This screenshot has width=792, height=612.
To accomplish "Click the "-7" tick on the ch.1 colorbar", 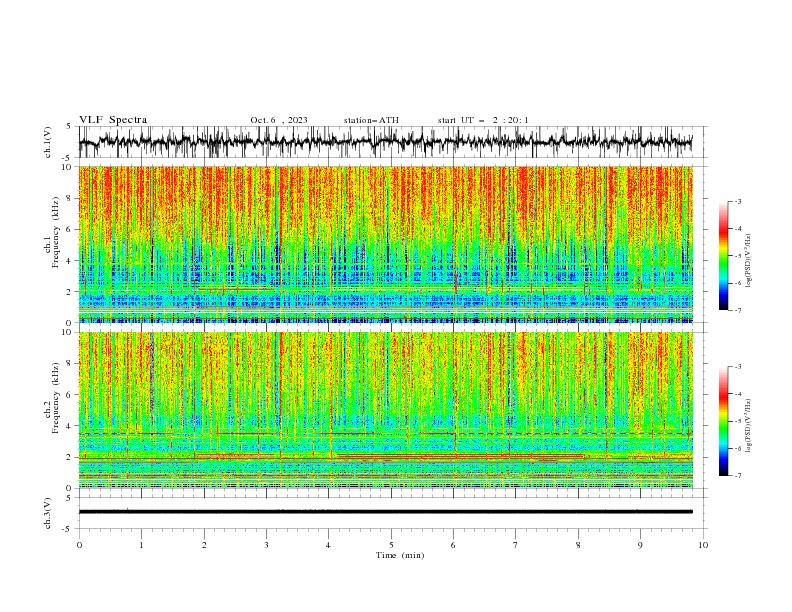I will click(x=738, y=310).
